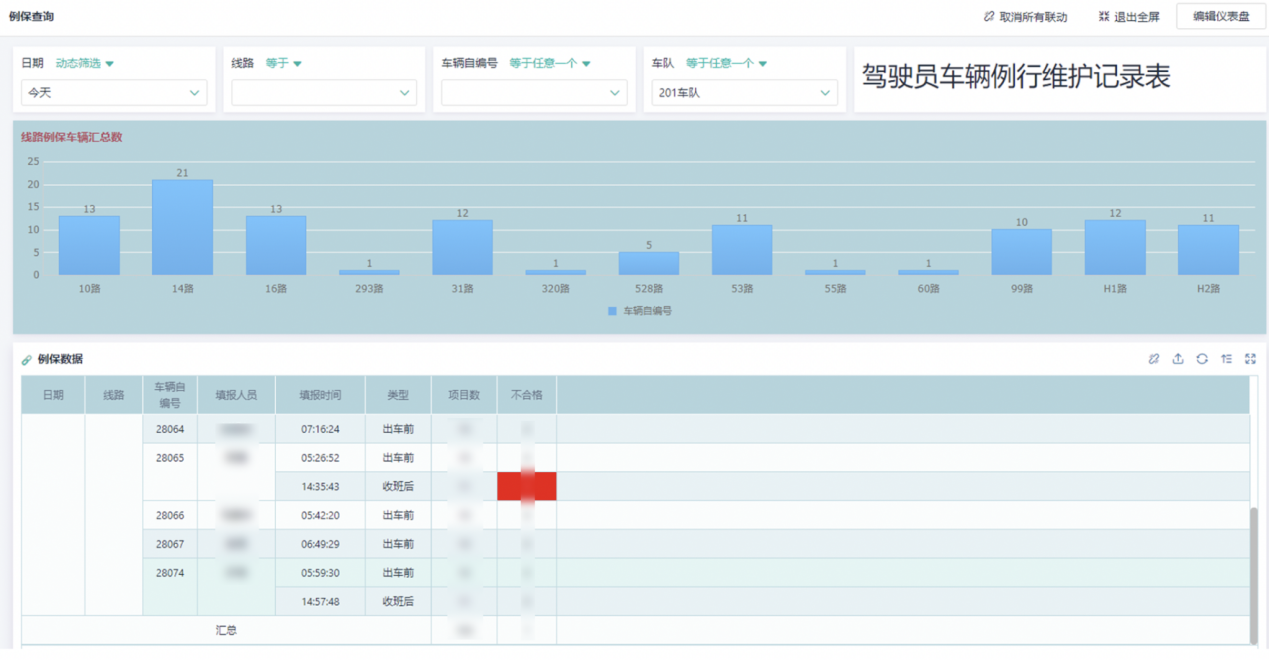Select vehicle number 28064 cell
1269x660 pixels.
point(170,429)
